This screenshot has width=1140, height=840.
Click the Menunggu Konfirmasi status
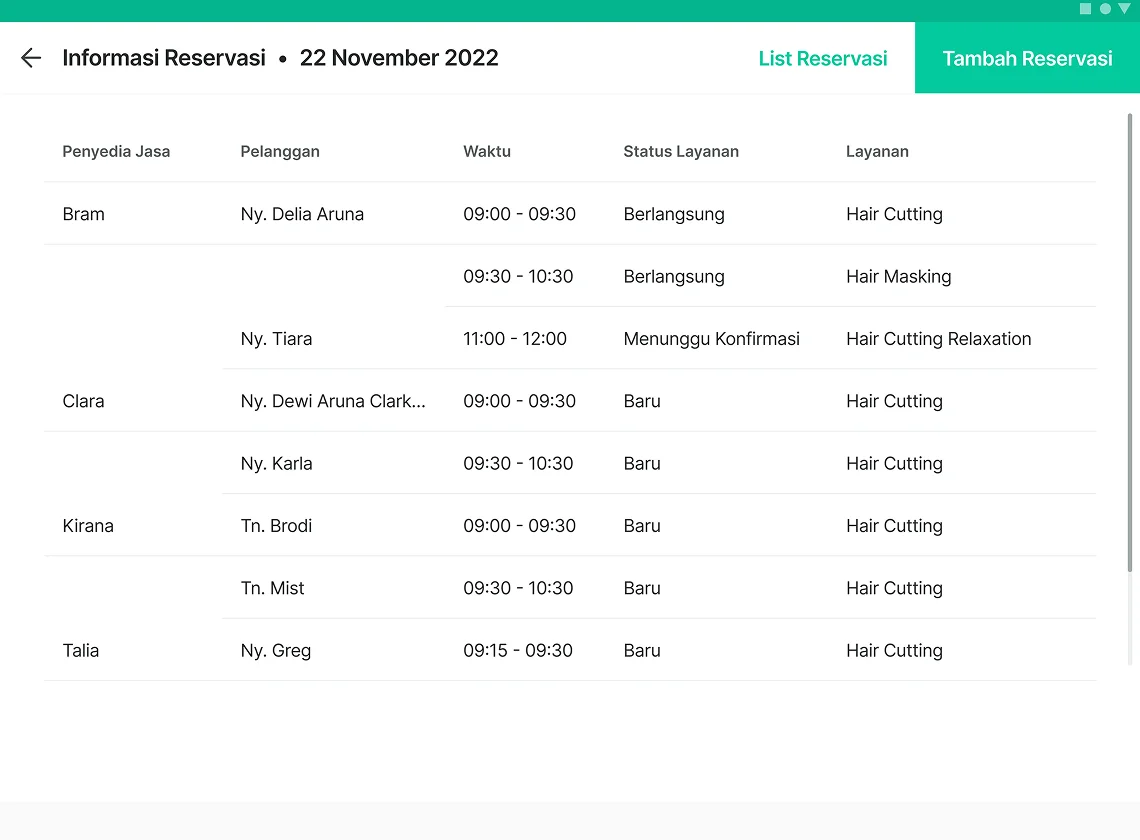coord(711,339)
